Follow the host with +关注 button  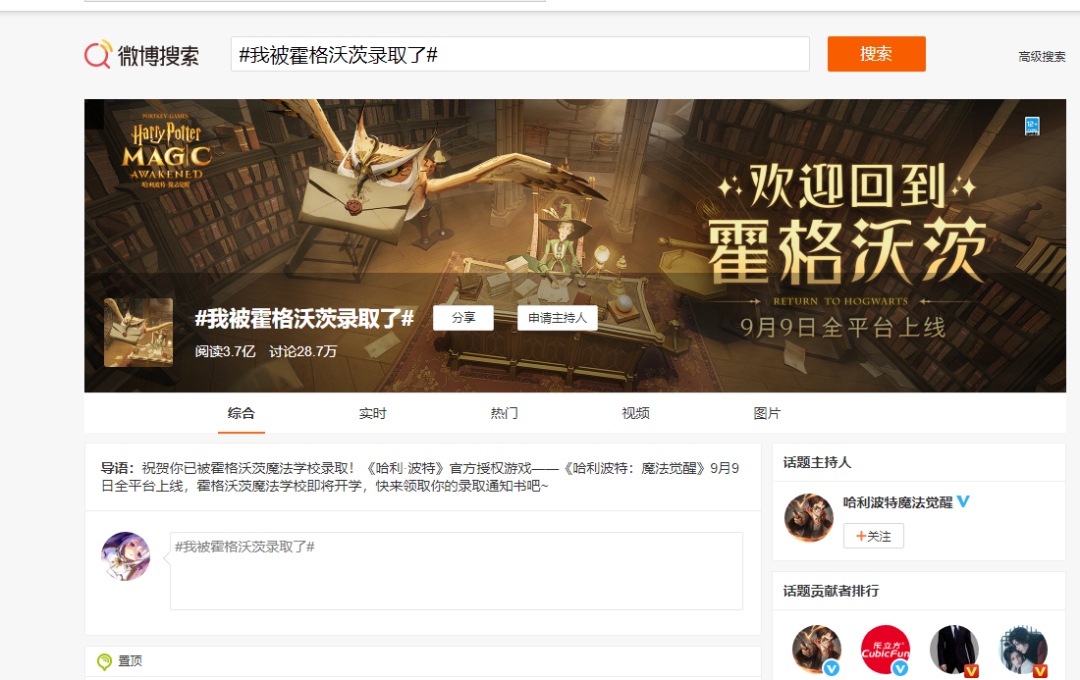point(873,536)
